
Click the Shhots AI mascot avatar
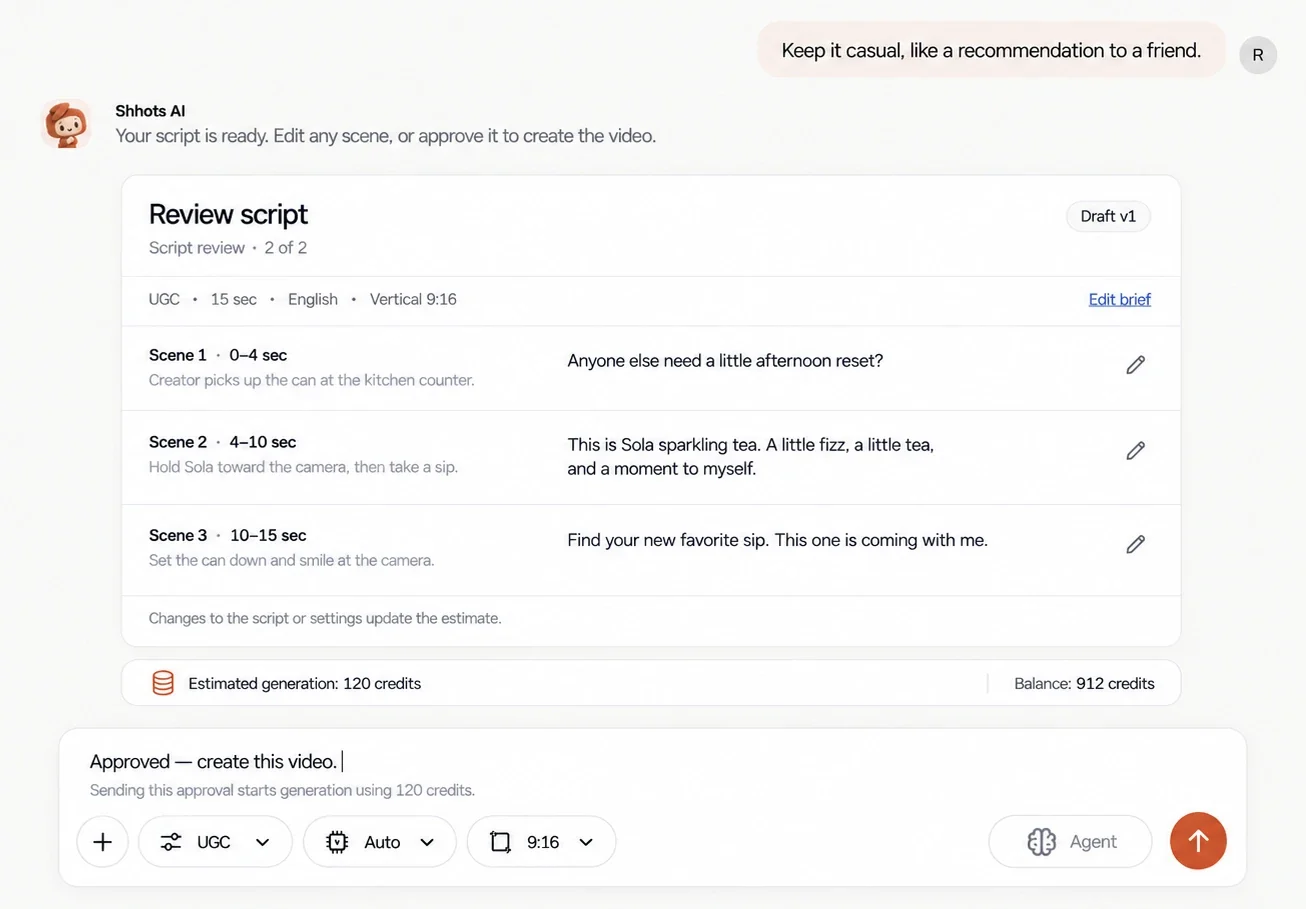click(x=66, y=124)
